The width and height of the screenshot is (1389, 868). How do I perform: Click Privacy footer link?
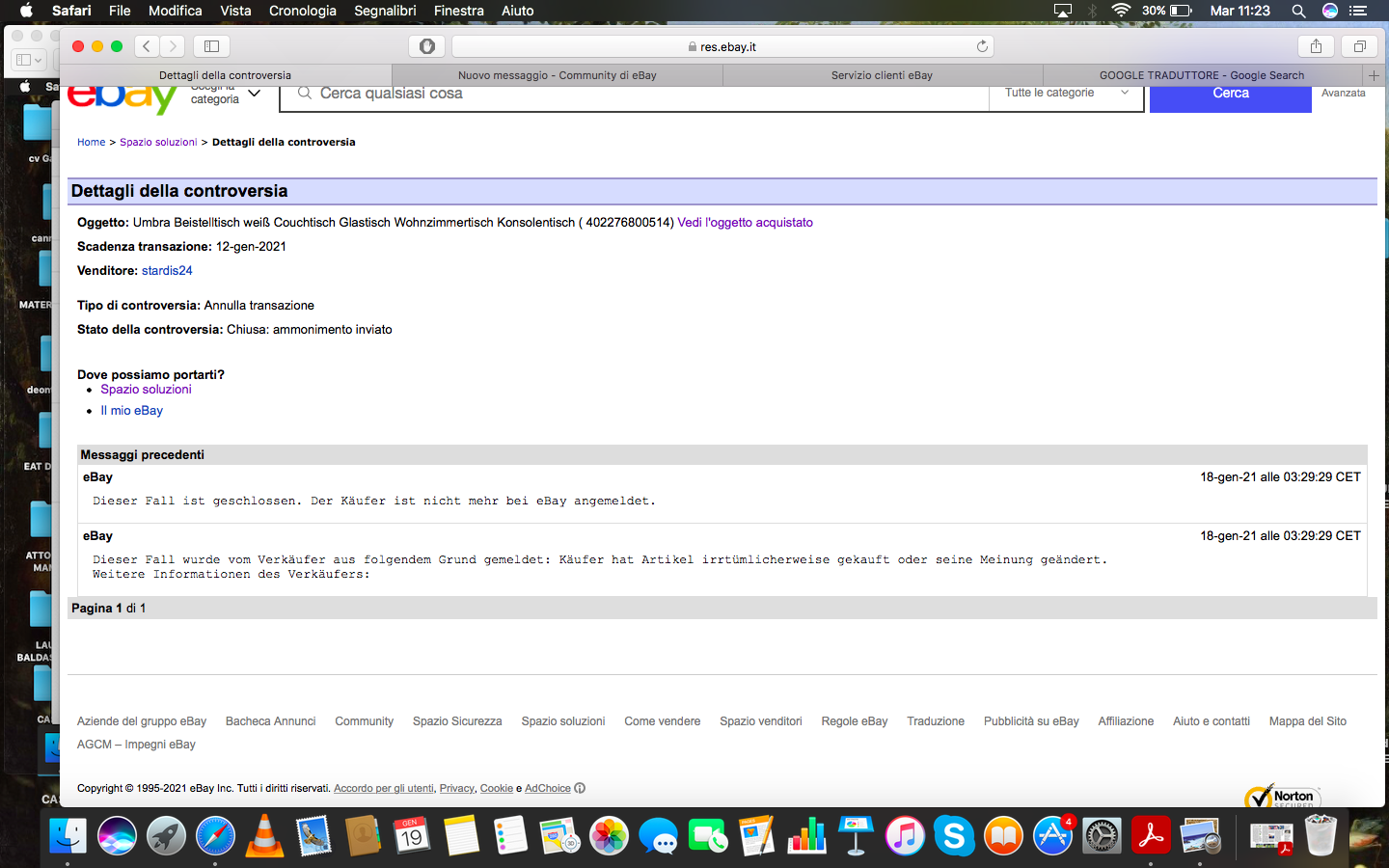tap(457, 788)
